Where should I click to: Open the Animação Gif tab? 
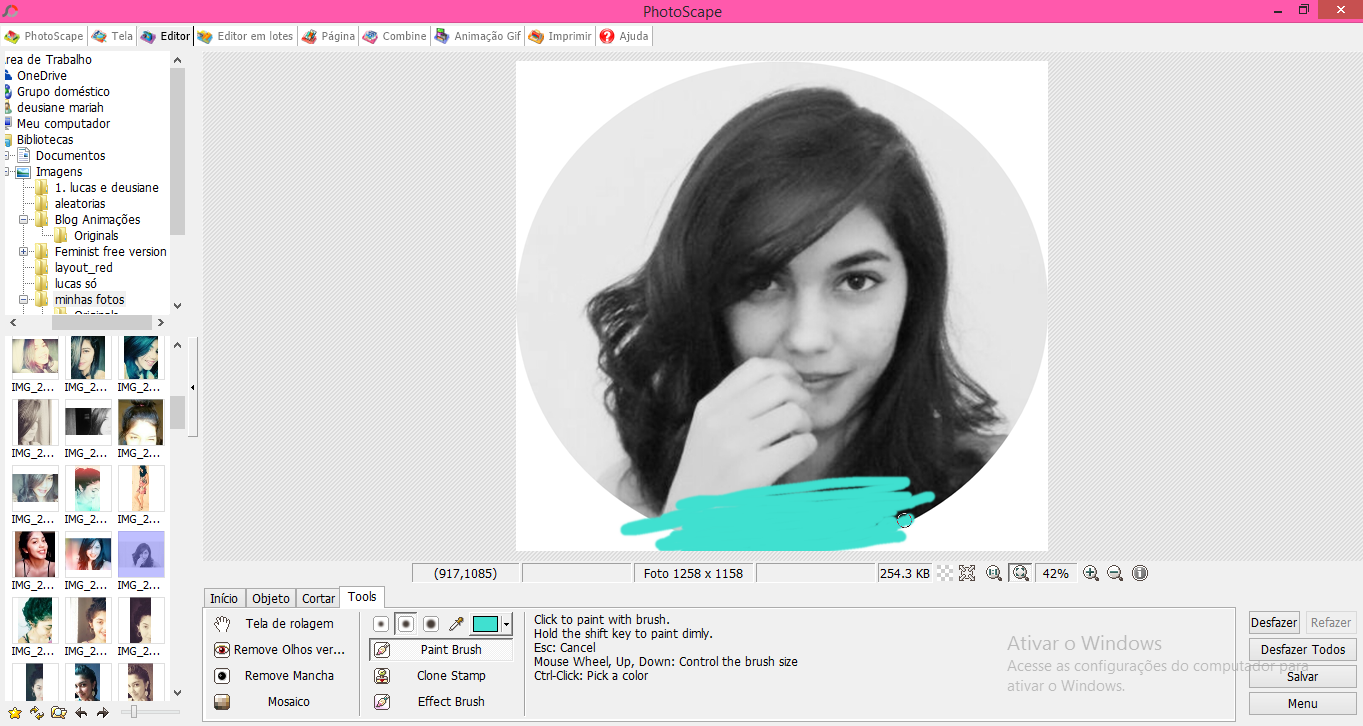click(x=478, y=36)
